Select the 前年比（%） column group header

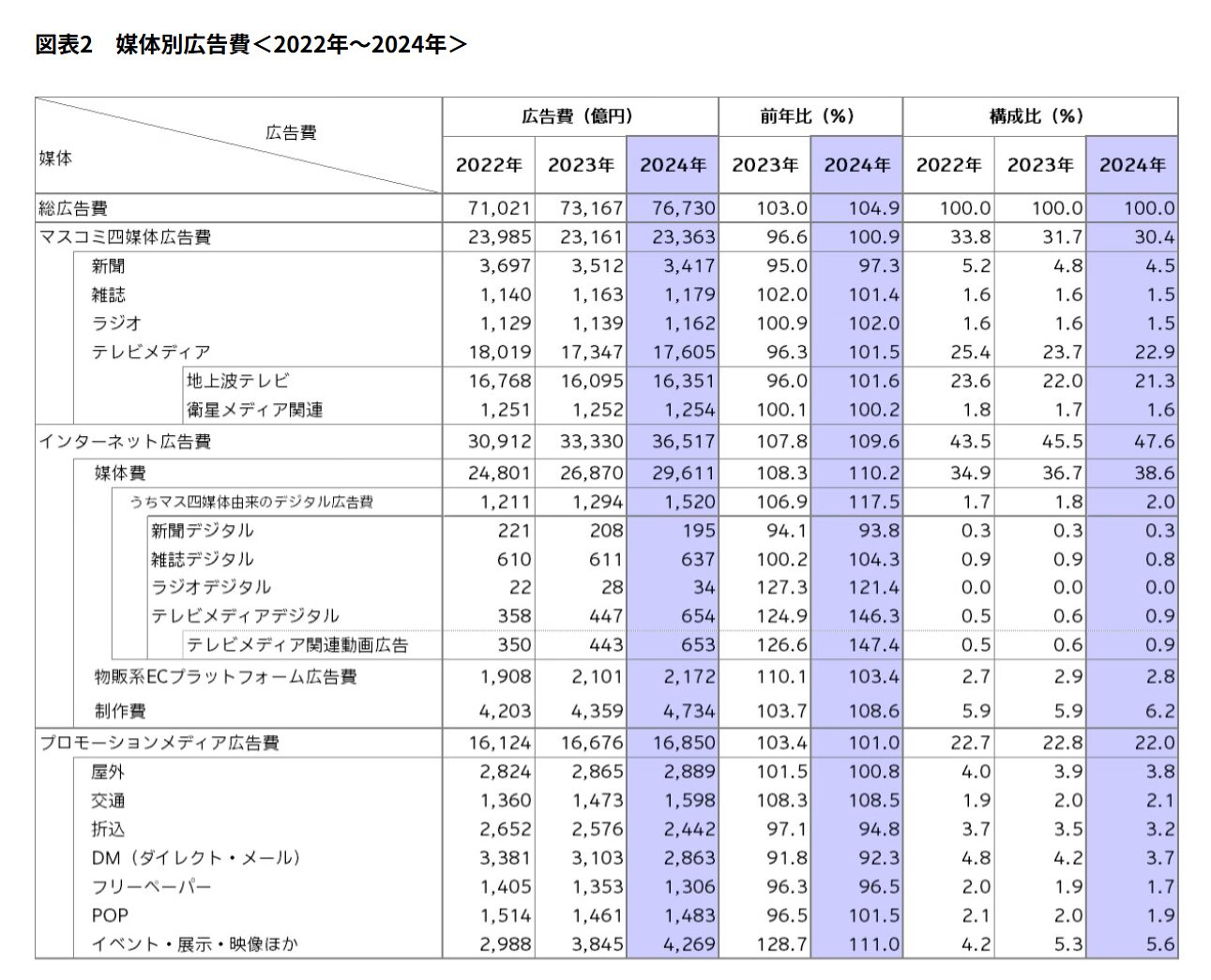[x=810, y=116]
